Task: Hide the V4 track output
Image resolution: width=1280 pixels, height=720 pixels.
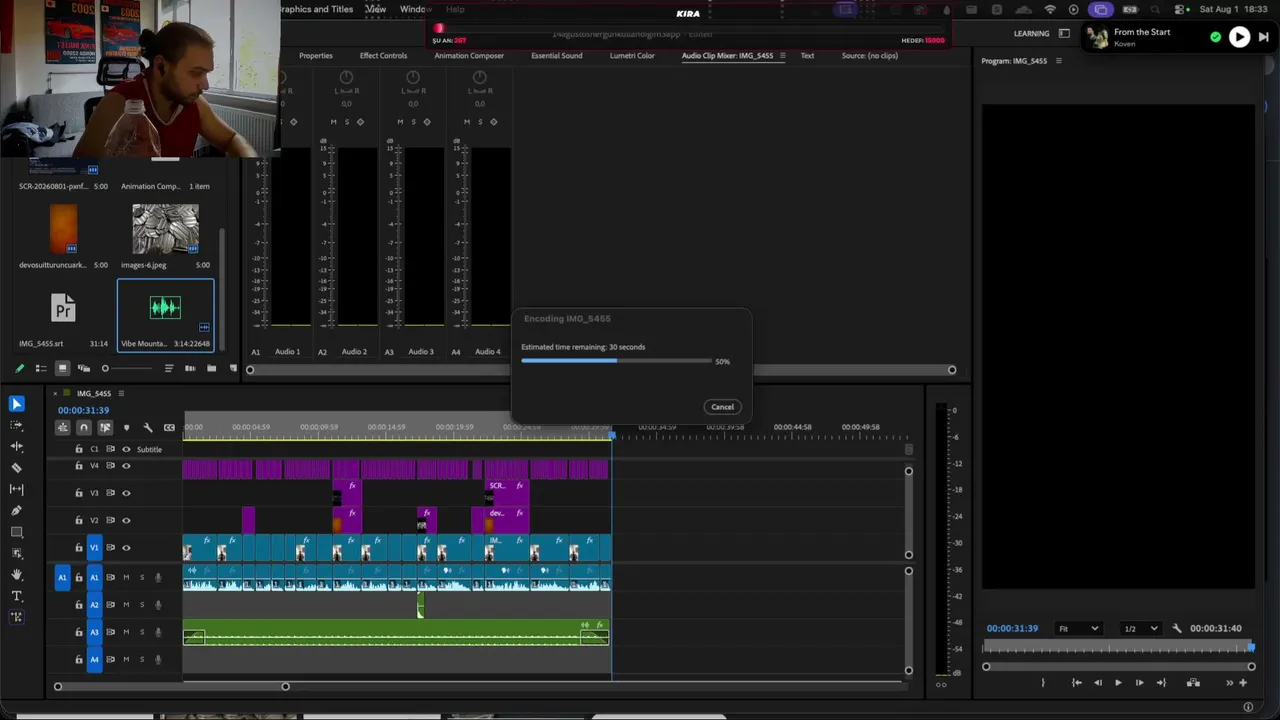Action: pyautogui.click(x=126, y=466)
